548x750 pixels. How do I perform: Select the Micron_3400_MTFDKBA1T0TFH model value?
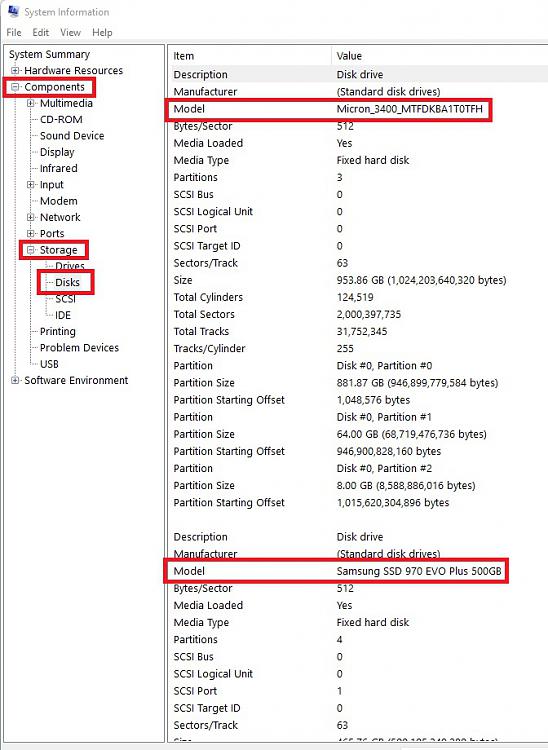410,109
